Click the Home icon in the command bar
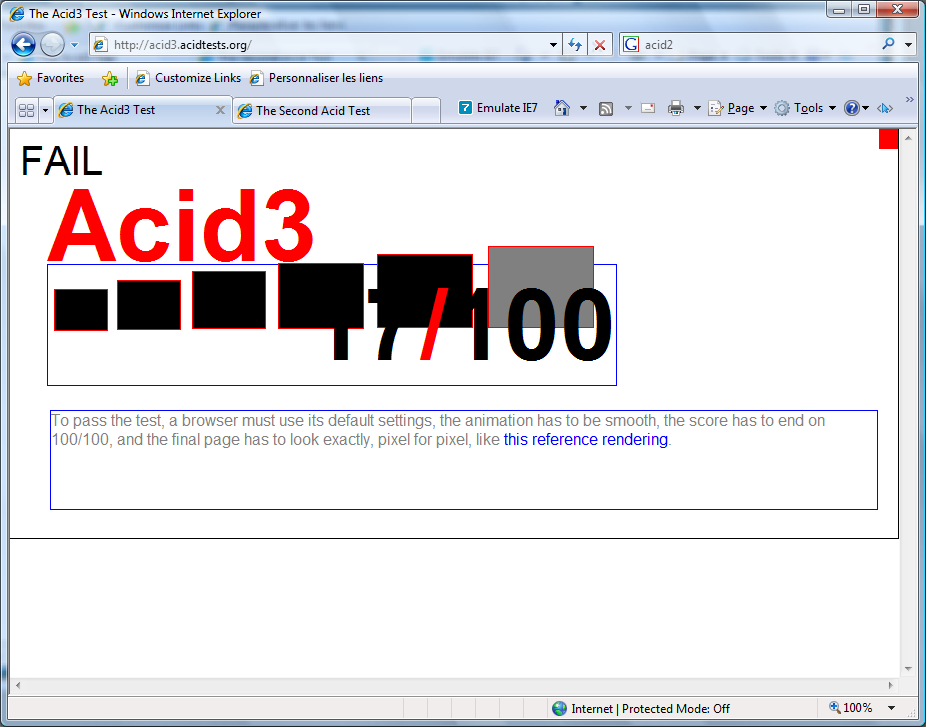The height and width of the screenshot is (727, 926). pyautogui.click(x=562, y=108)
